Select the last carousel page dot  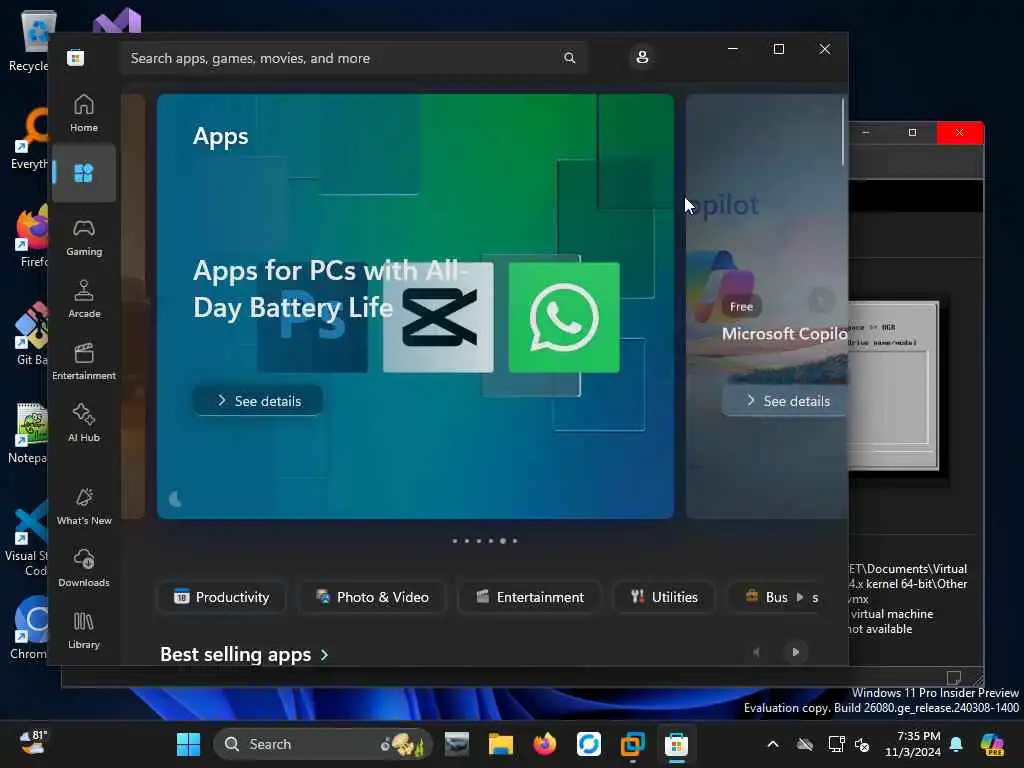coord(515,541)
